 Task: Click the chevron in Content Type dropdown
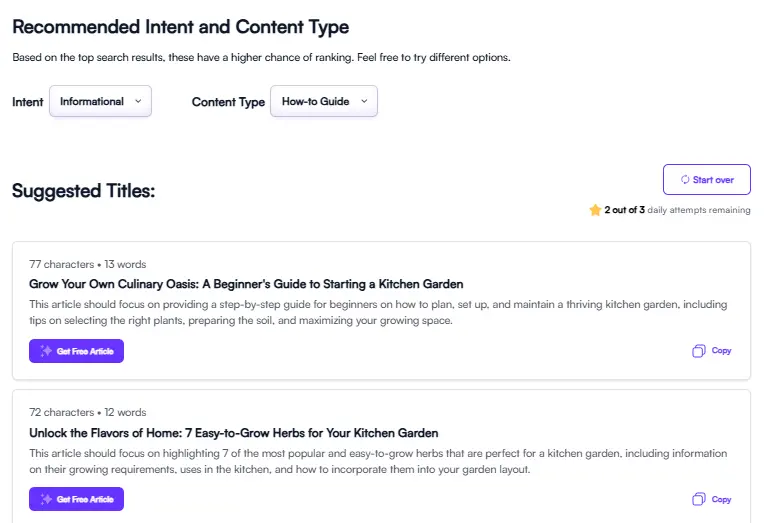click(x=364, y=101)
